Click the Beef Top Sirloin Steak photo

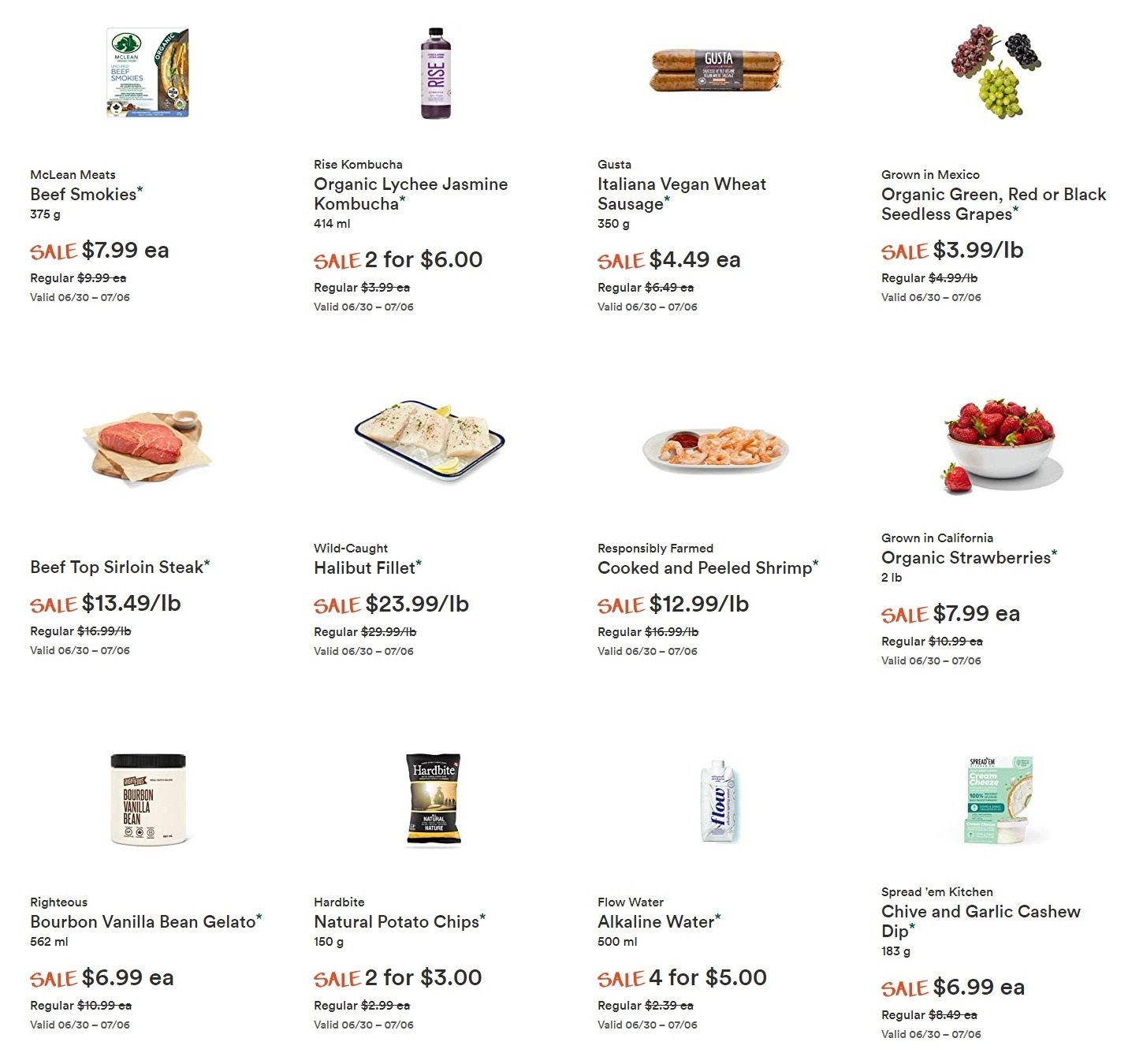pyautogui.click(x=147, y=446)
